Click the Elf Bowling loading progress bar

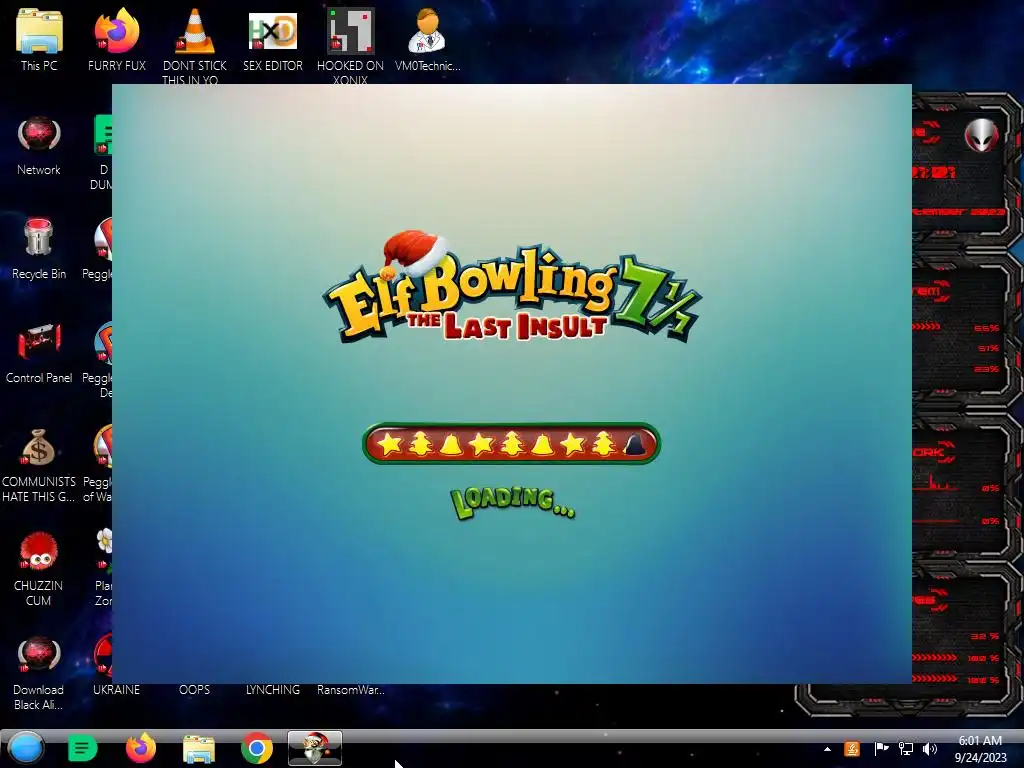[x=511, y=444]
